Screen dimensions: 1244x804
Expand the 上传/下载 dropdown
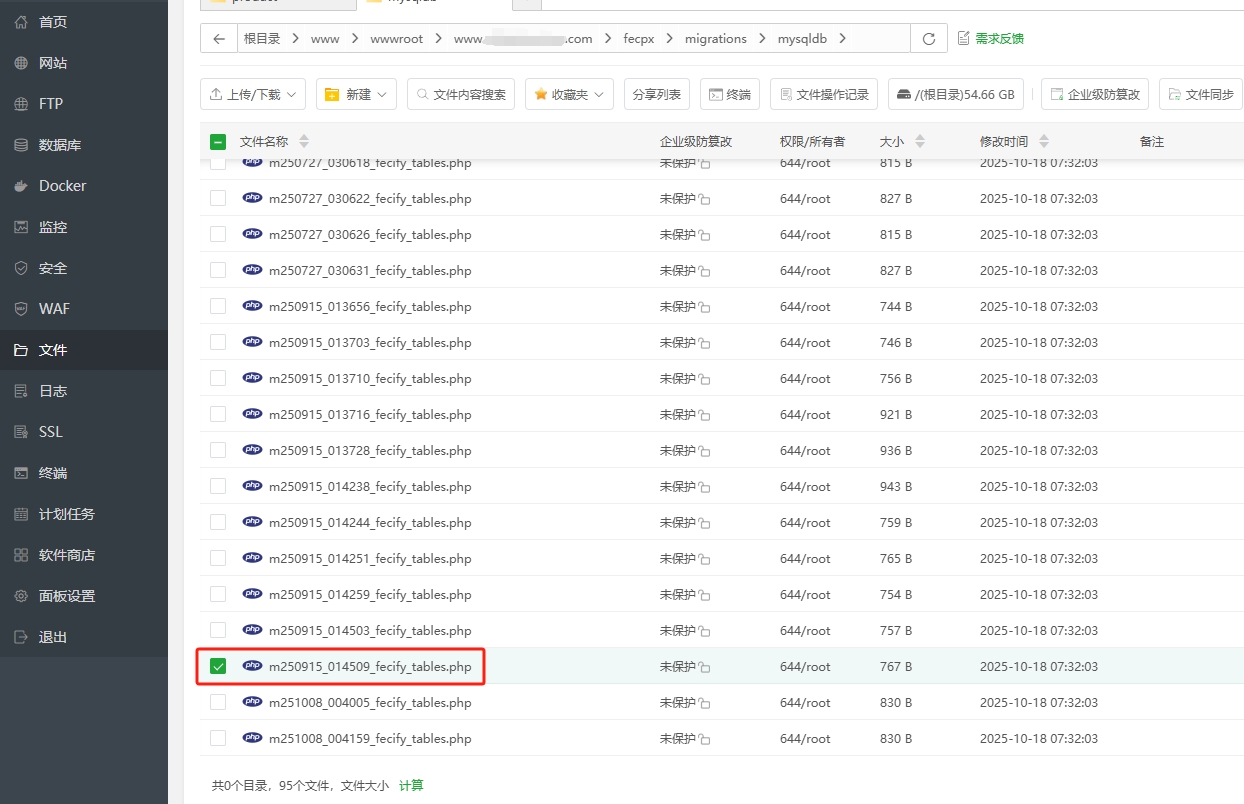[x=252, y=95]
